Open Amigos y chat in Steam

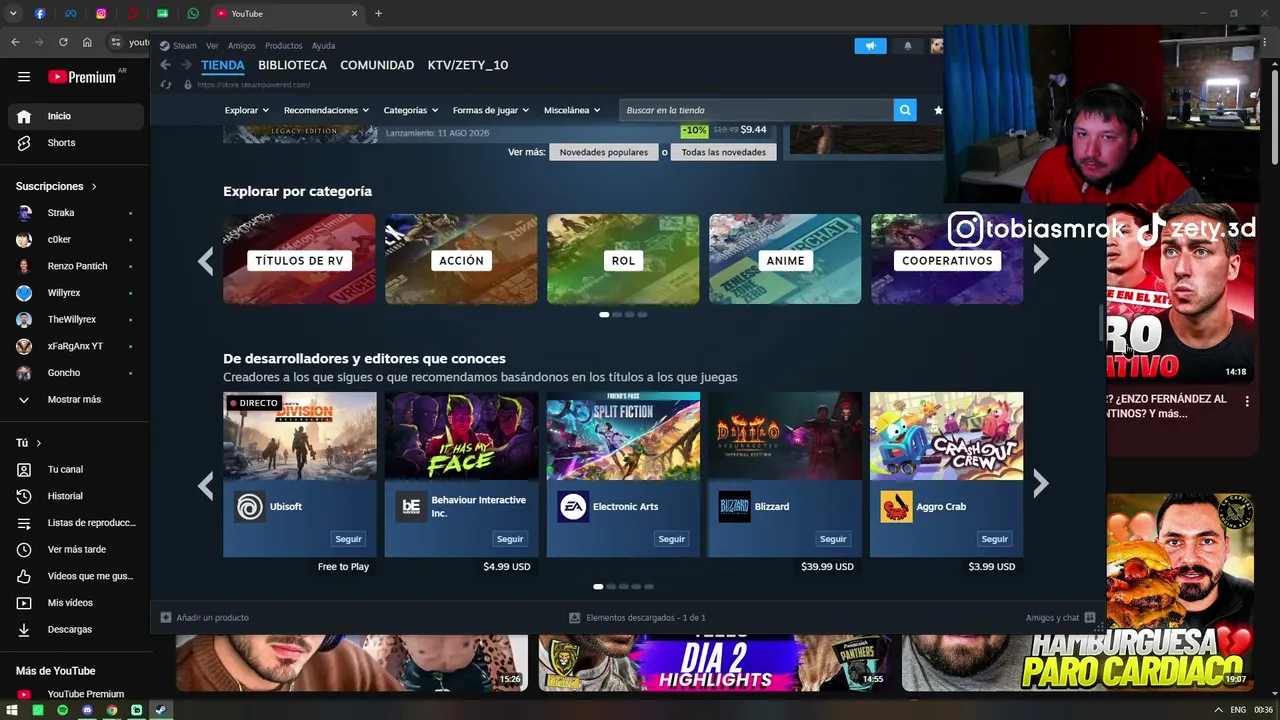tap(1060, 618)
